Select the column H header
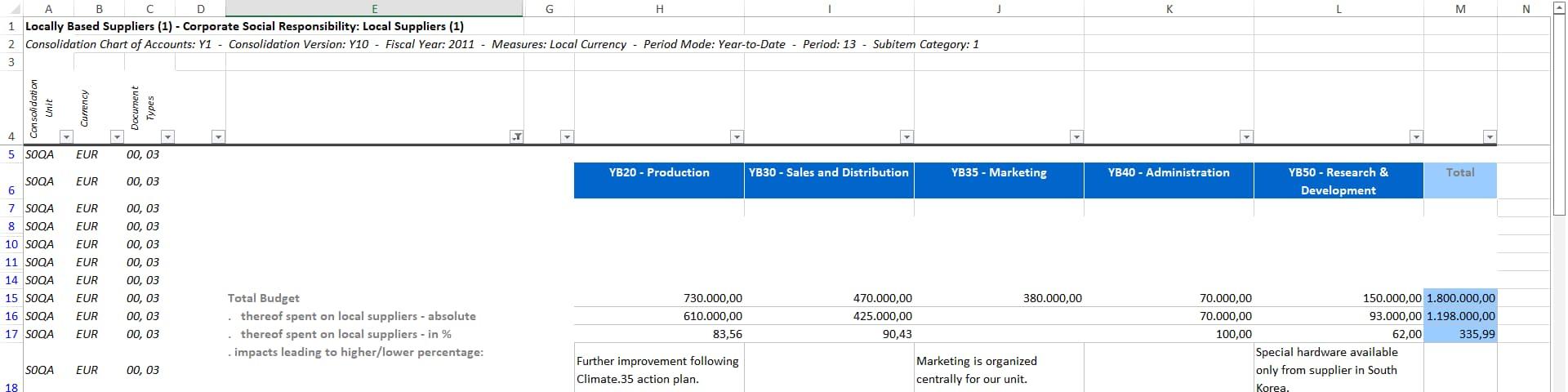1568x392 pixels. click(659, 8)
